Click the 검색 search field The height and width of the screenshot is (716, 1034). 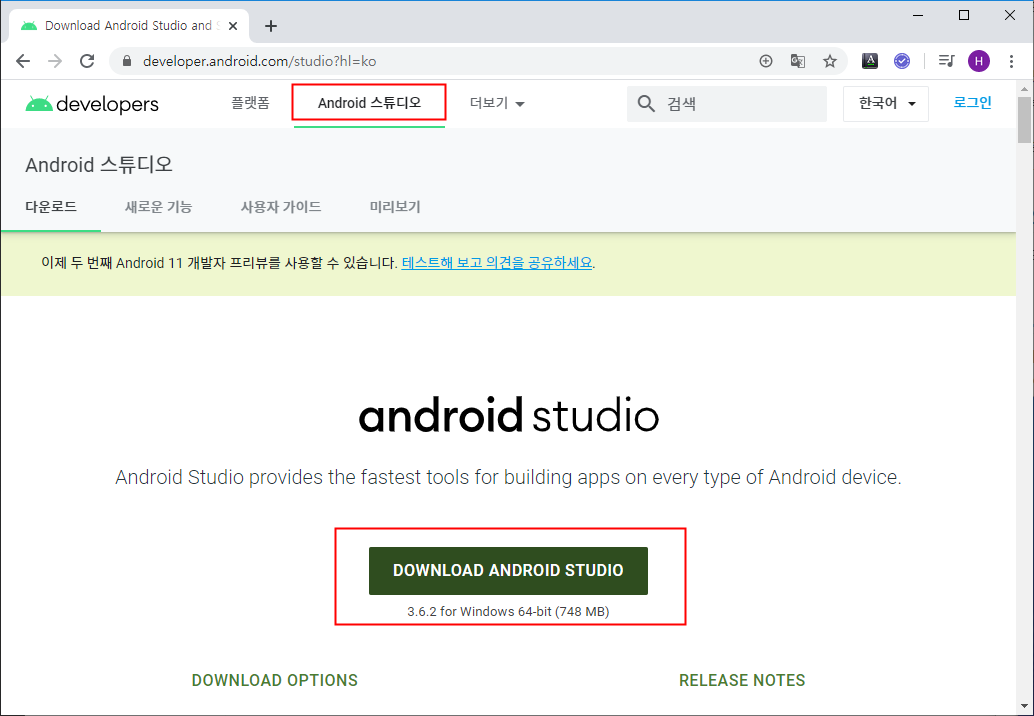[727, 104]
